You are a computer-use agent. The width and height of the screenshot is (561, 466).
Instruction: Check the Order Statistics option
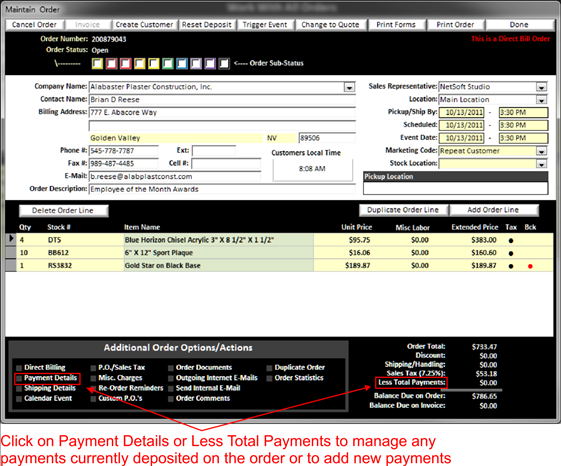(269, 378)
